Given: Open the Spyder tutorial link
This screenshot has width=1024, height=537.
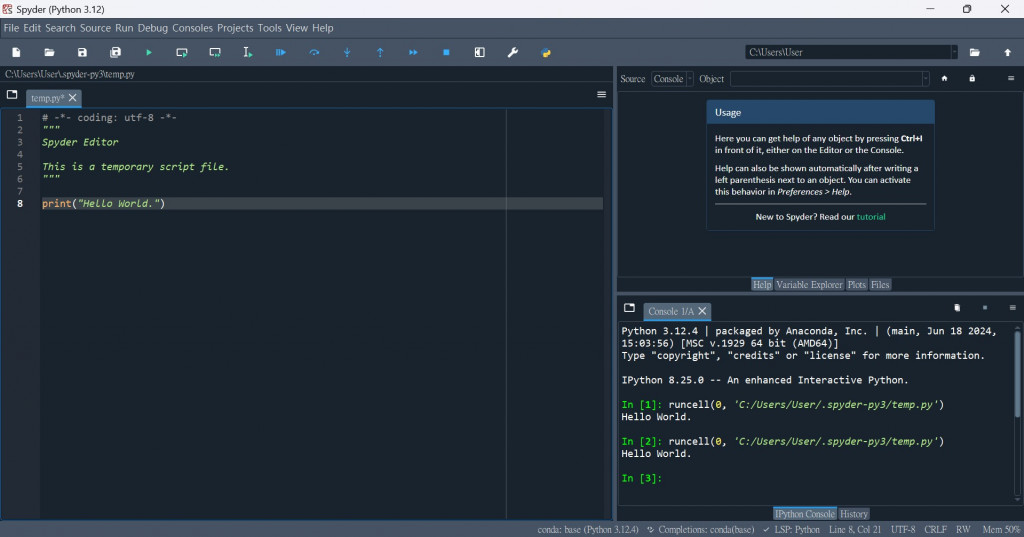Looking at the screenshot, I should (x=870, y=216).
